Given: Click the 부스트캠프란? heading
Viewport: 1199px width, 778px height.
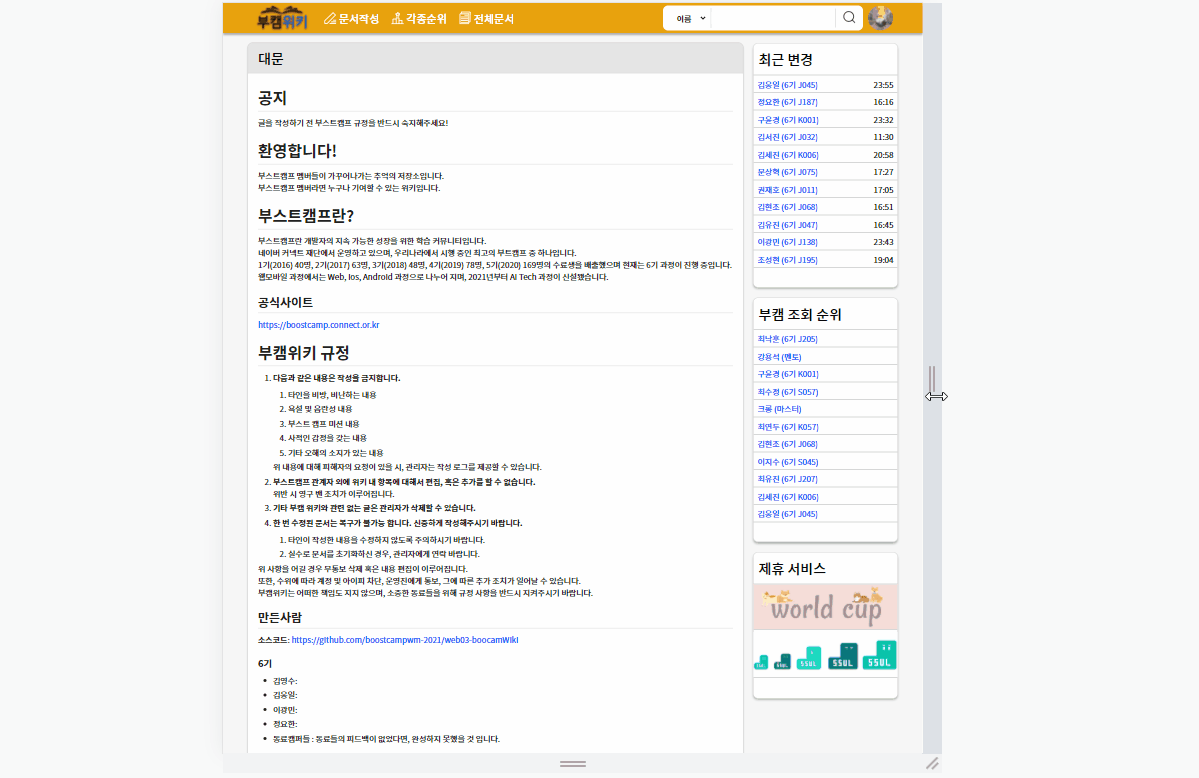Looking at the screenshot, I should [306, 216].
